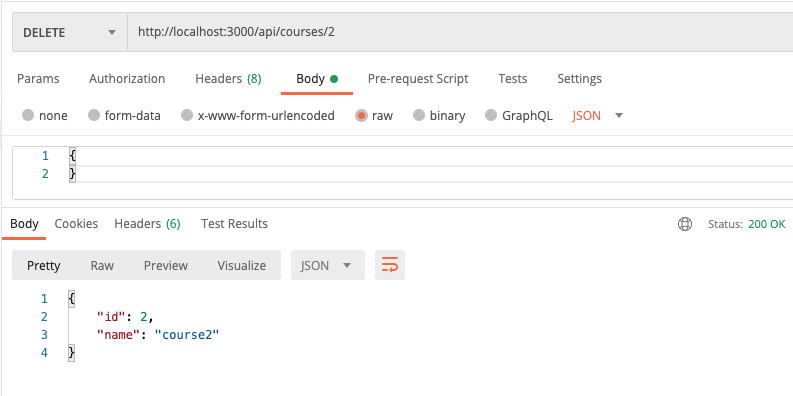Choose the binary body option
Viewport: 793px width, 396px height.
click(x=419, y=115)
